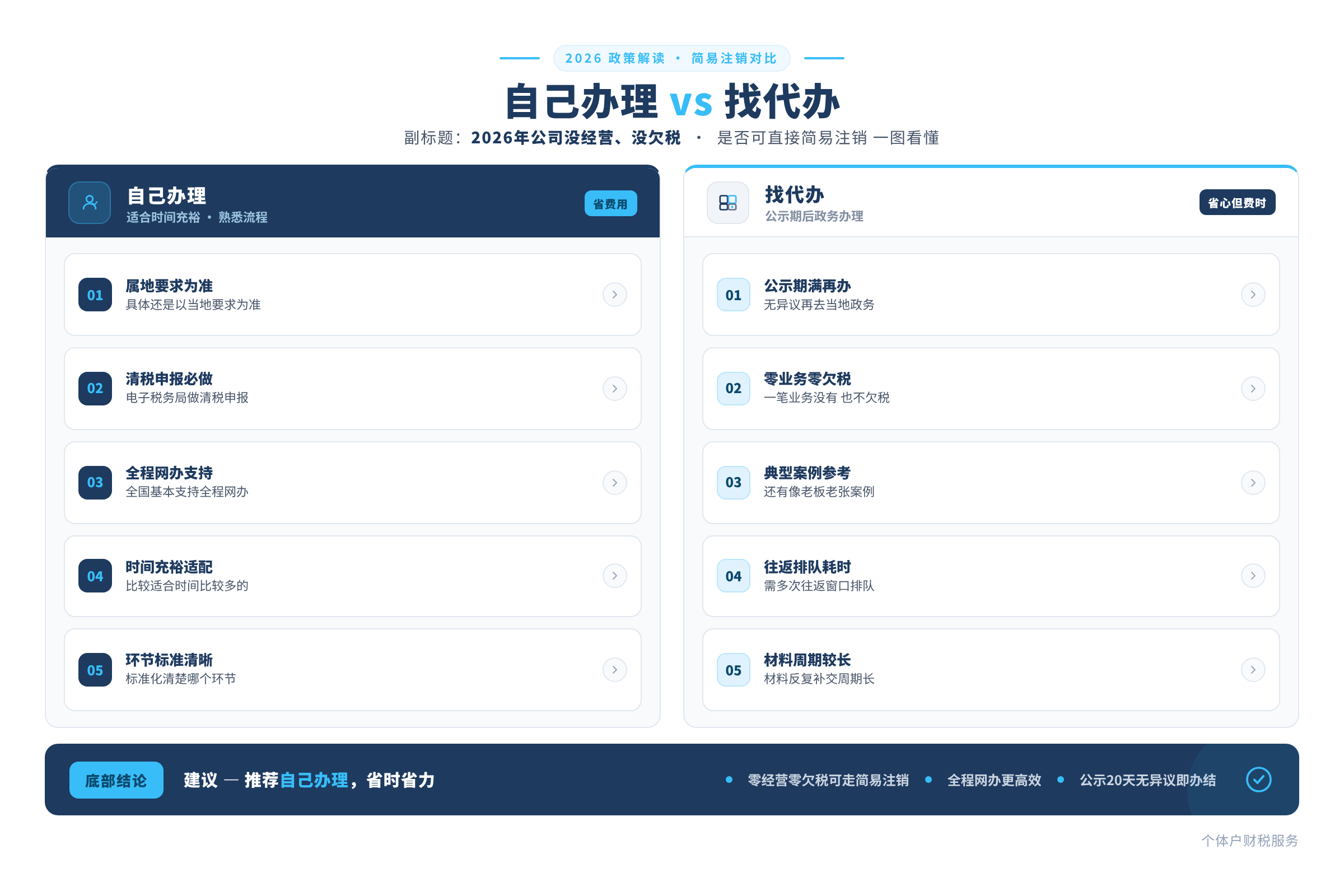This screenshot has width=1344, height=896.
Task: Click the subtitle 电子税务局做清税申报
Action: pyautogui.click(x=187, y=398)
